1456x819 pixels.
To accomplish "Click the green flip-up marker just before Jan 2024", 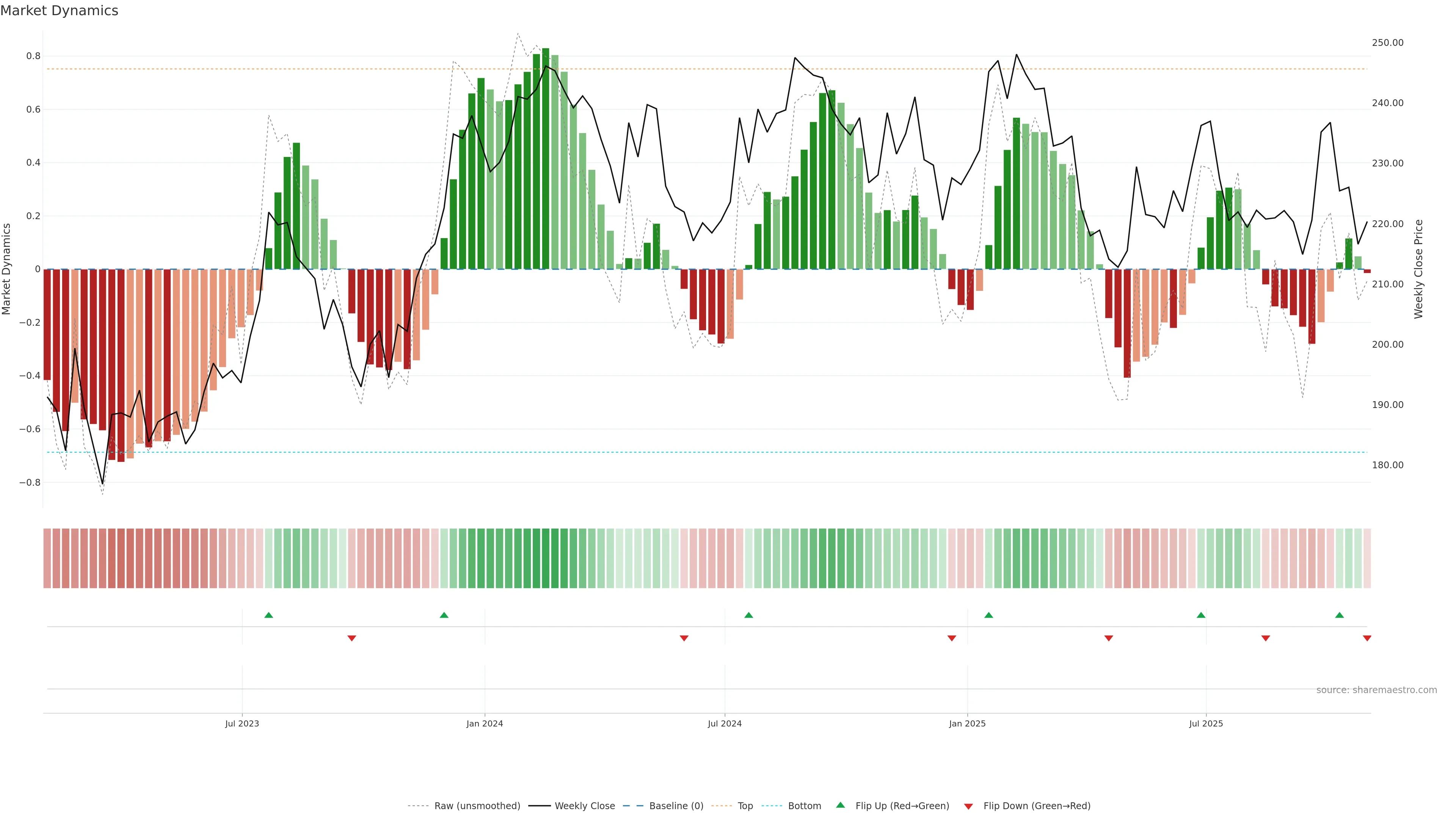I will (444, 615).
